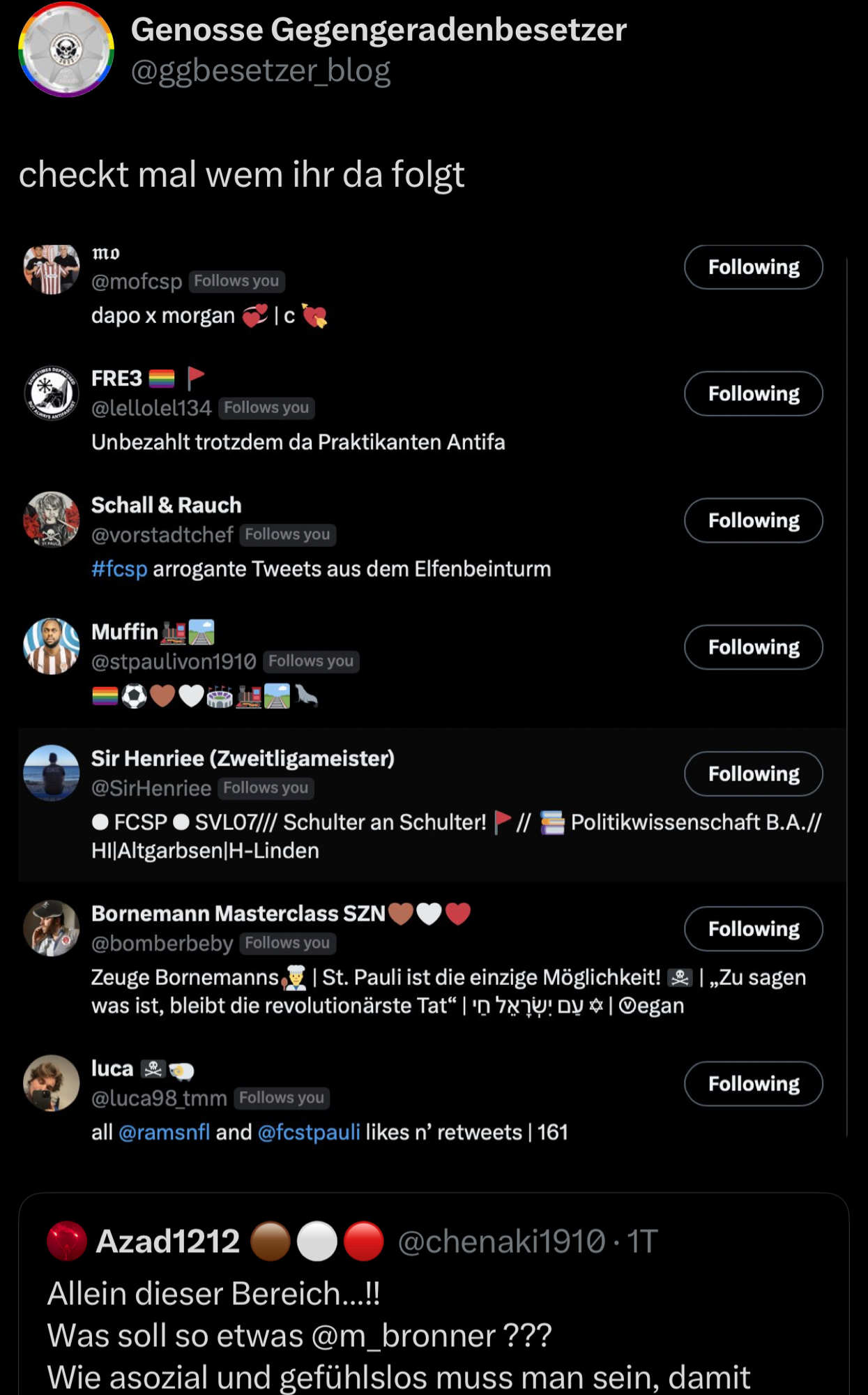Viewport: 868px width, 1395px height.
Task: Open Genosse Gegengeradenbesetzer's profile picture
Action: (x=66, y=50)
